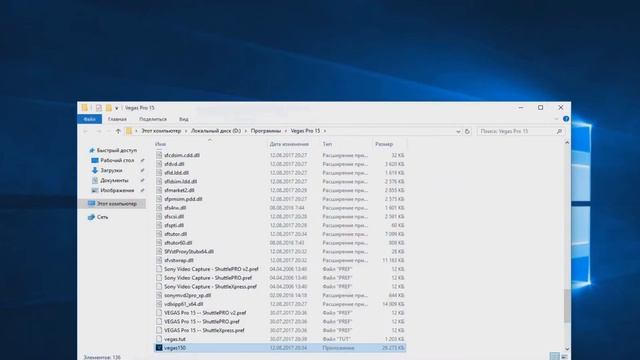
Task: Select Быстрый доступ in navigation pane
Action: 117,150
